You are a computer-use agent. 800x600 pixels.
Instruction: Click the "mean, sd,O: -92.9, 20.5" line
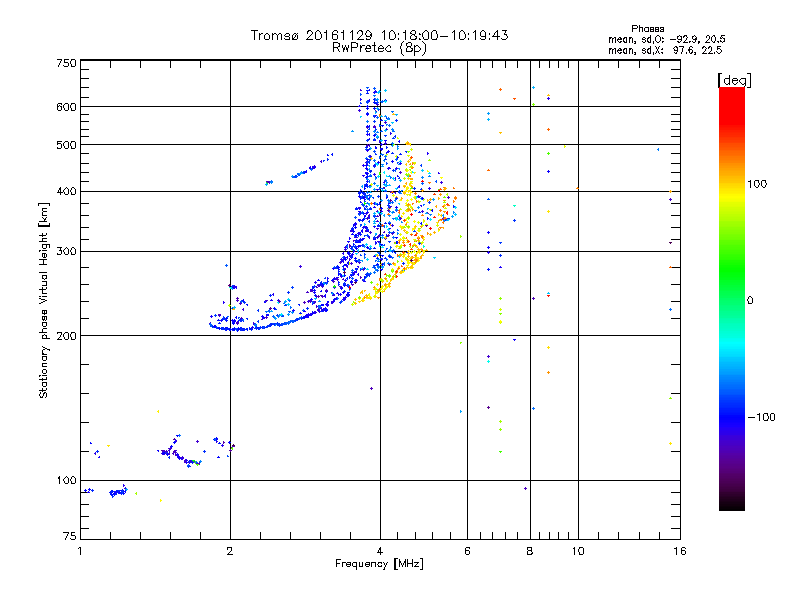pyautogui.click(x=666, y=39)
